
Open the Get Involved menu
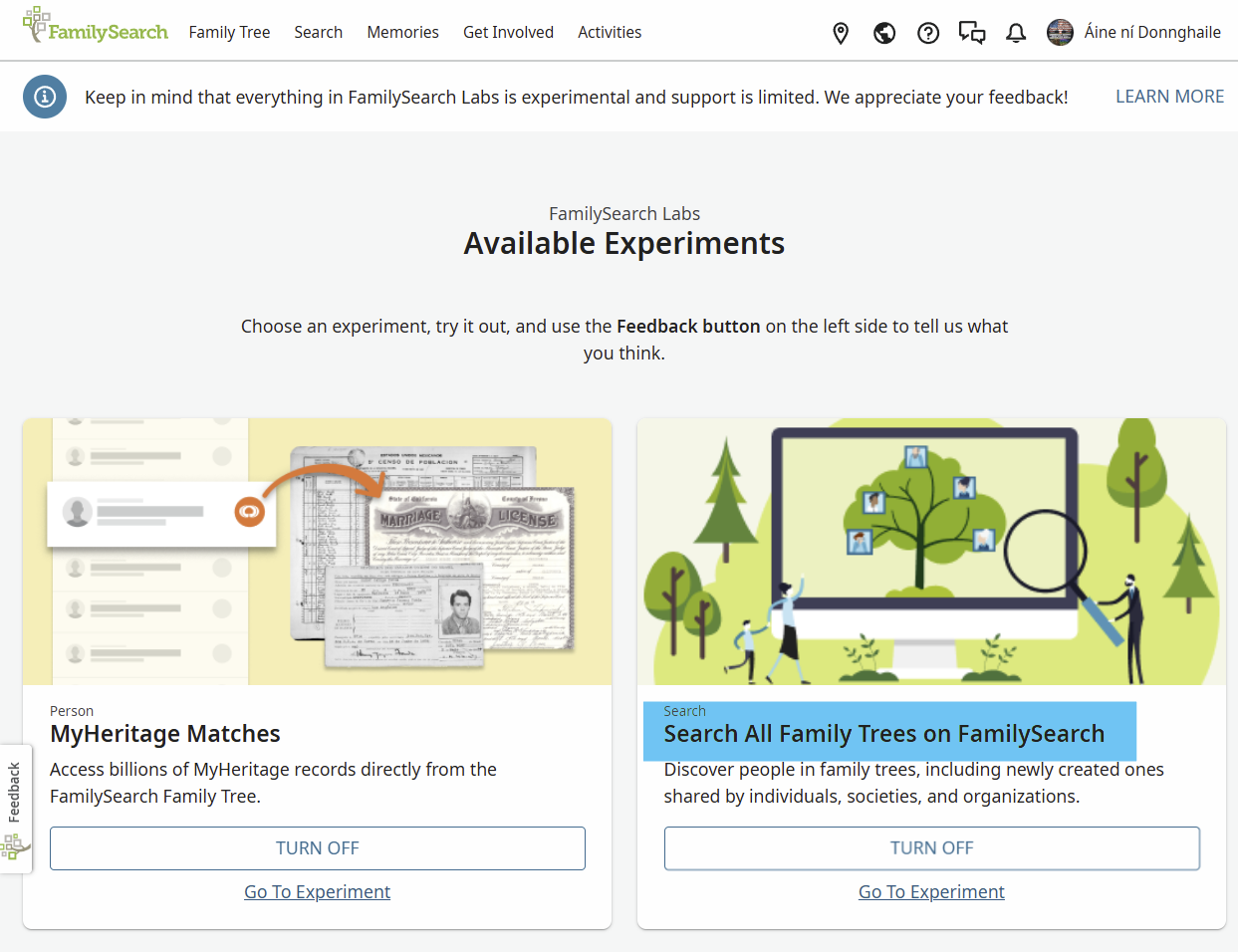(x=508, y=32)
